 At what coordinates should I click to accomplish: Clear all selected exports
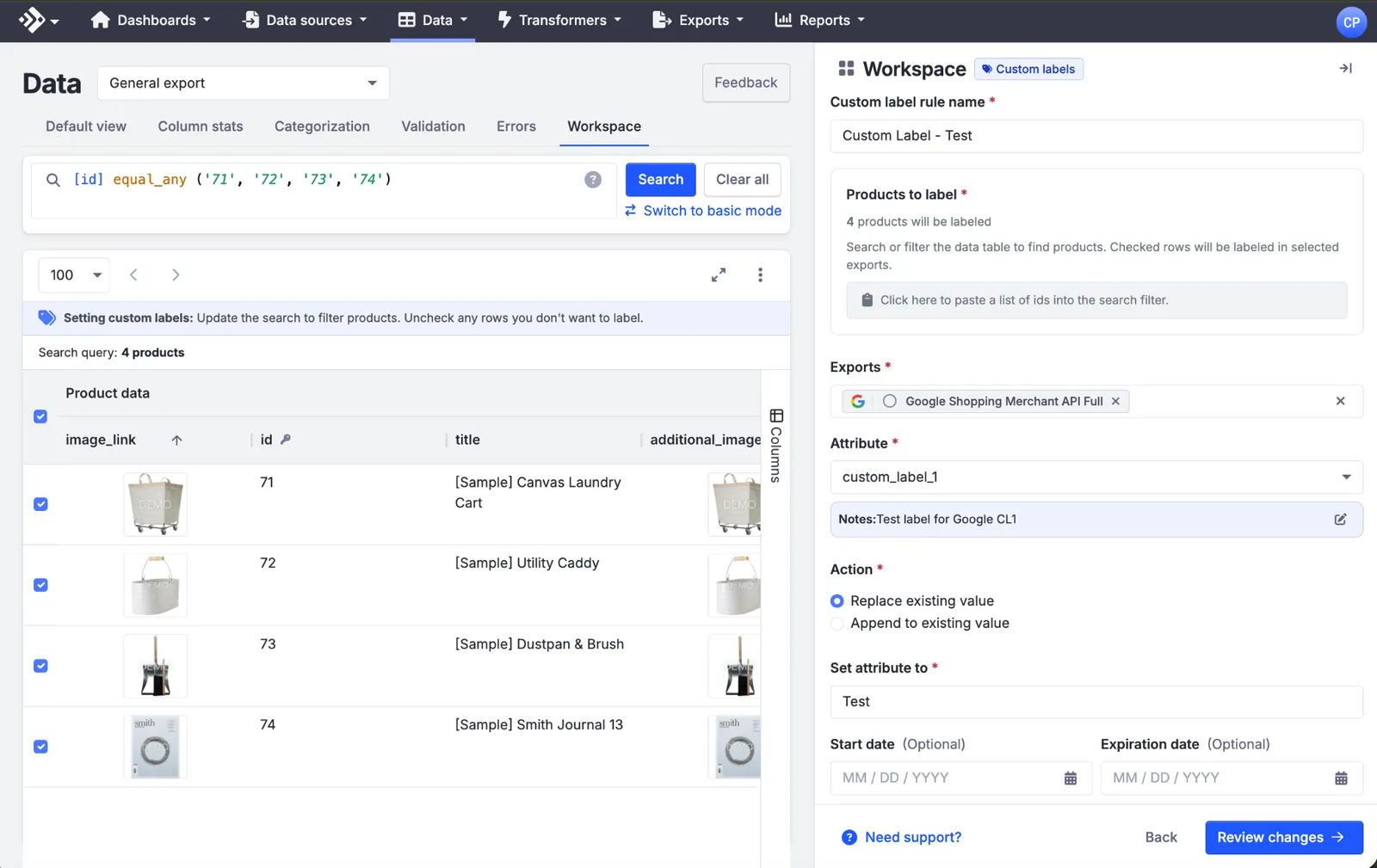coord(1340,402)
